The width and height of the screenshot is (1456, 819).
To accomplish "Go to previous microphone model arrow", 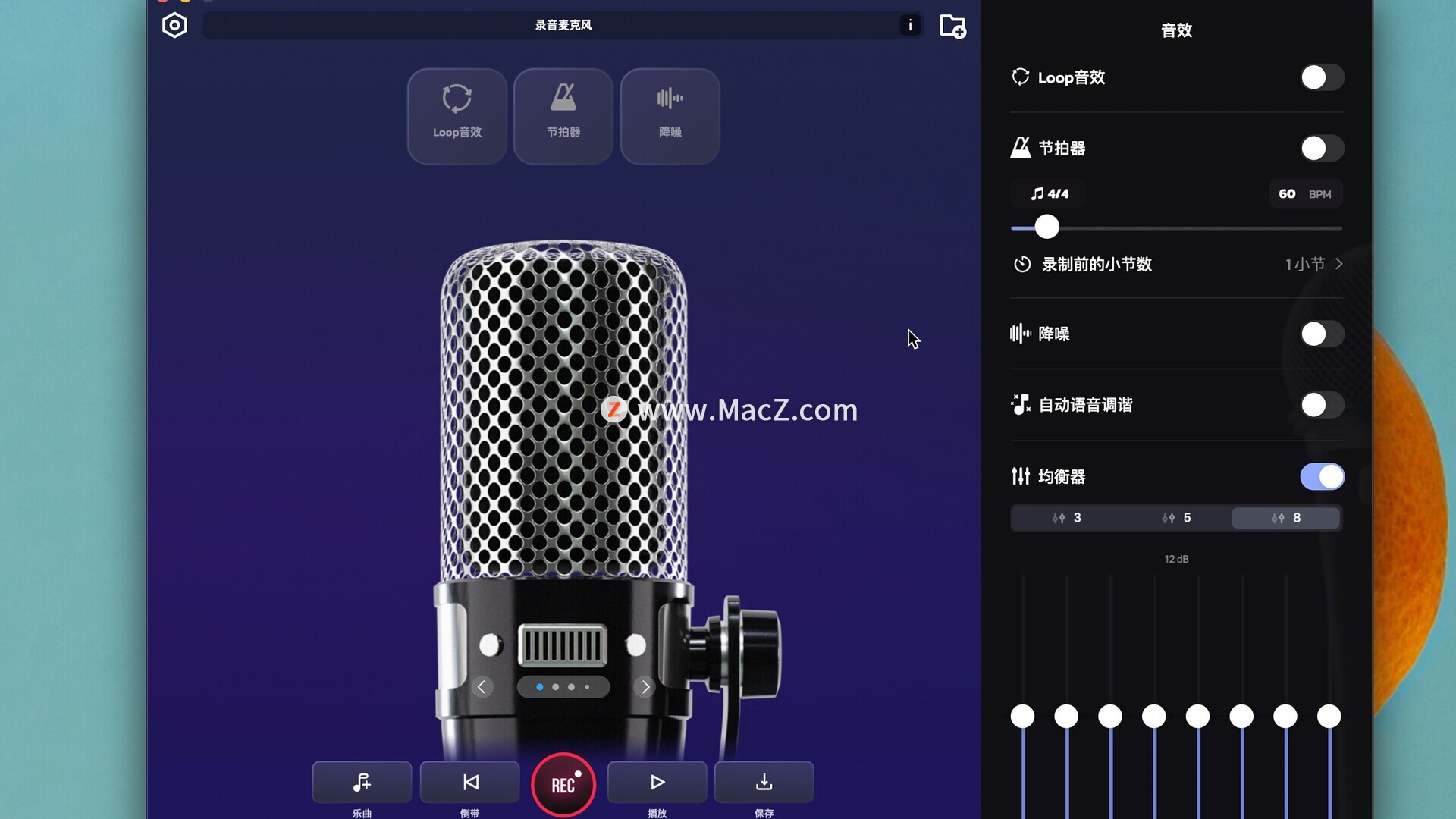I will click(x=482, y=687).
